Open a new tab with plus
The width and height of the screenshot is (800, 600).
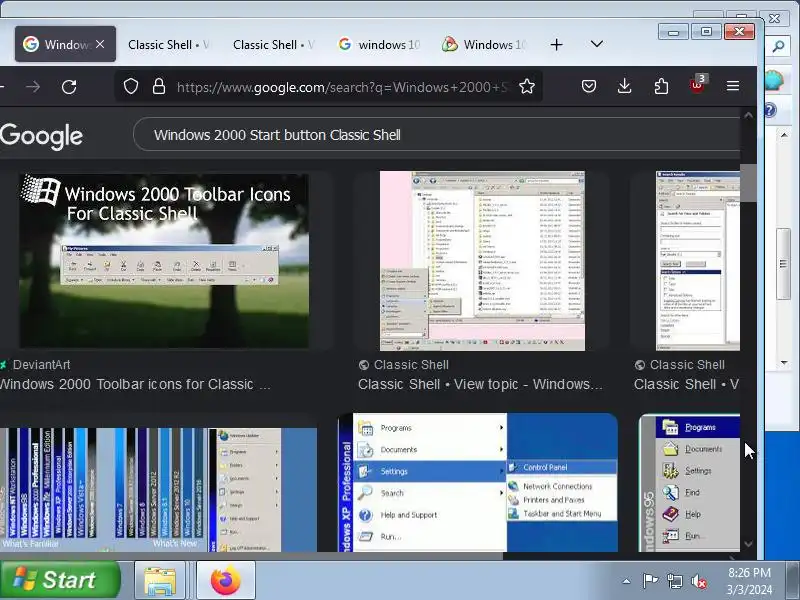coord(557,45)
